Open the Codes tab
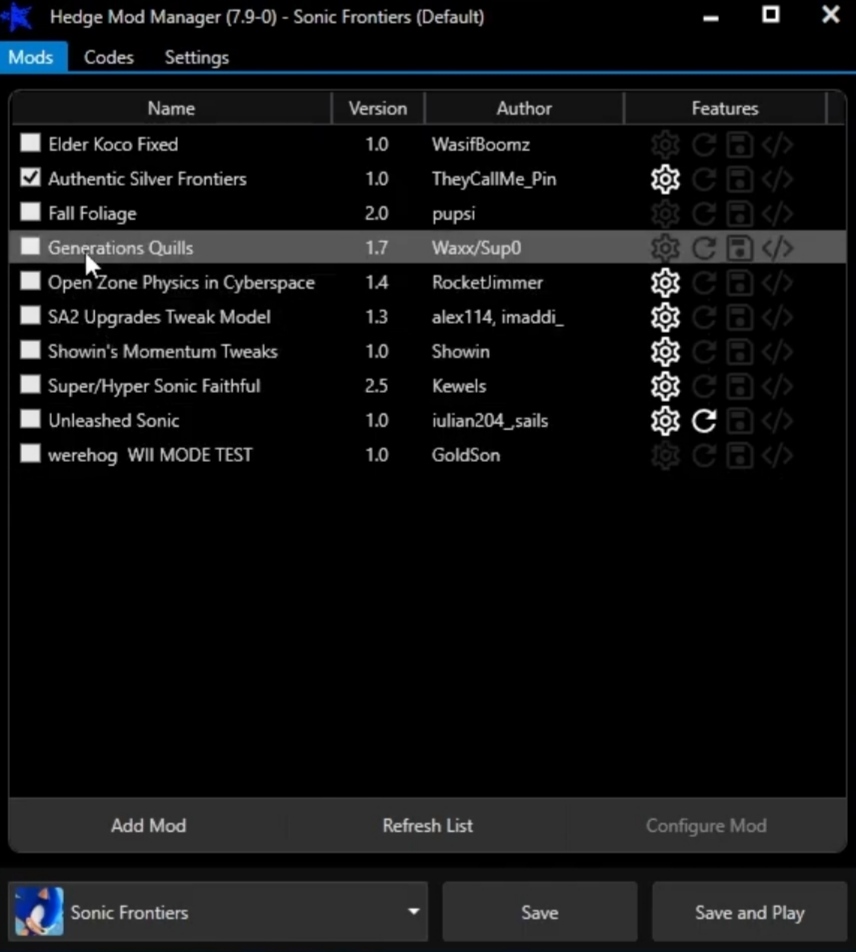The height and width of the screenshot is (952, 856). [109, 57]
